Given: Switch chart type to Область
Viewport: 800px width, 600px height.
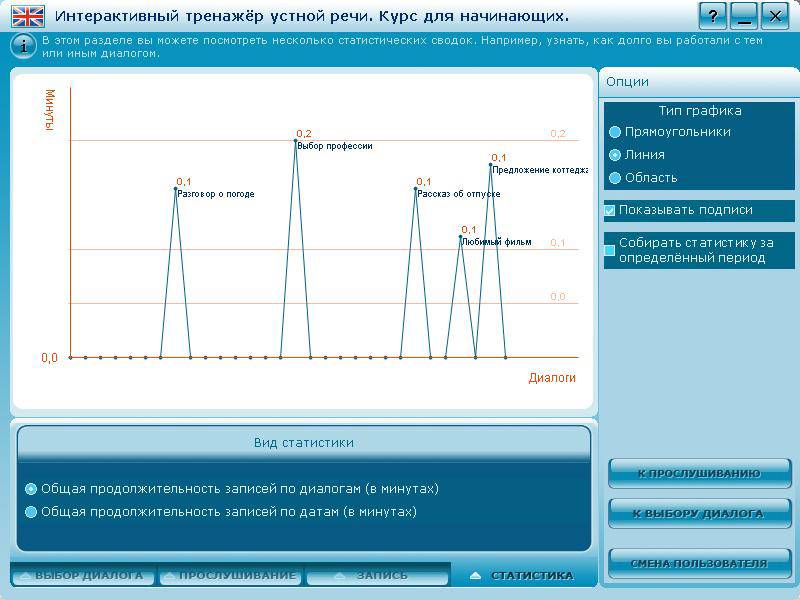Looking at the screenshot, I should coord(616,178).
